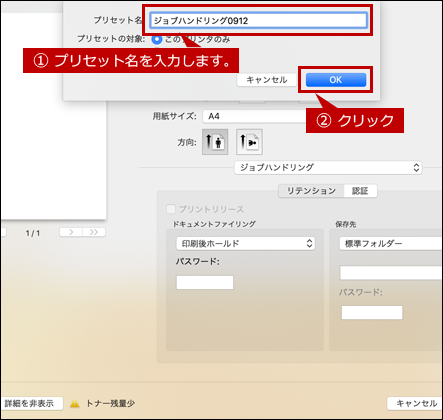This screenshot has width=443, height=420.
Task: Open the ジョブハンドリング panel dropdown
Action: [x=328, y=167]
